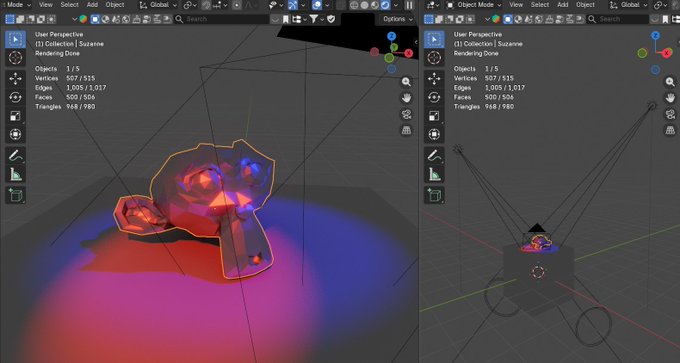This screenshot has height=363, width=680.
Task: Click the green Y axis in right gizmo
Action: [642, 53]
